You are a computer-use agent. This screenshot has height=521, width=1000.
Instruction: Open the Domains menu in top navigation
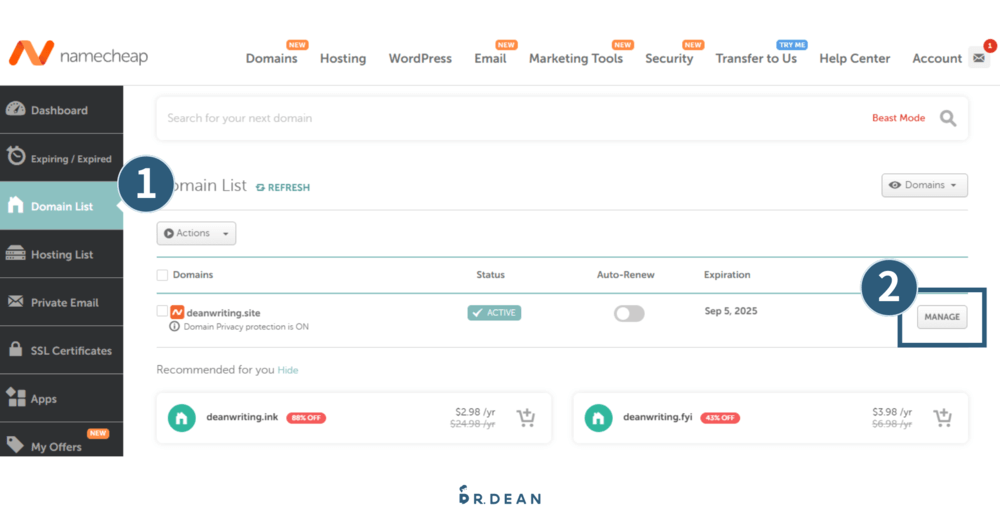272,58
